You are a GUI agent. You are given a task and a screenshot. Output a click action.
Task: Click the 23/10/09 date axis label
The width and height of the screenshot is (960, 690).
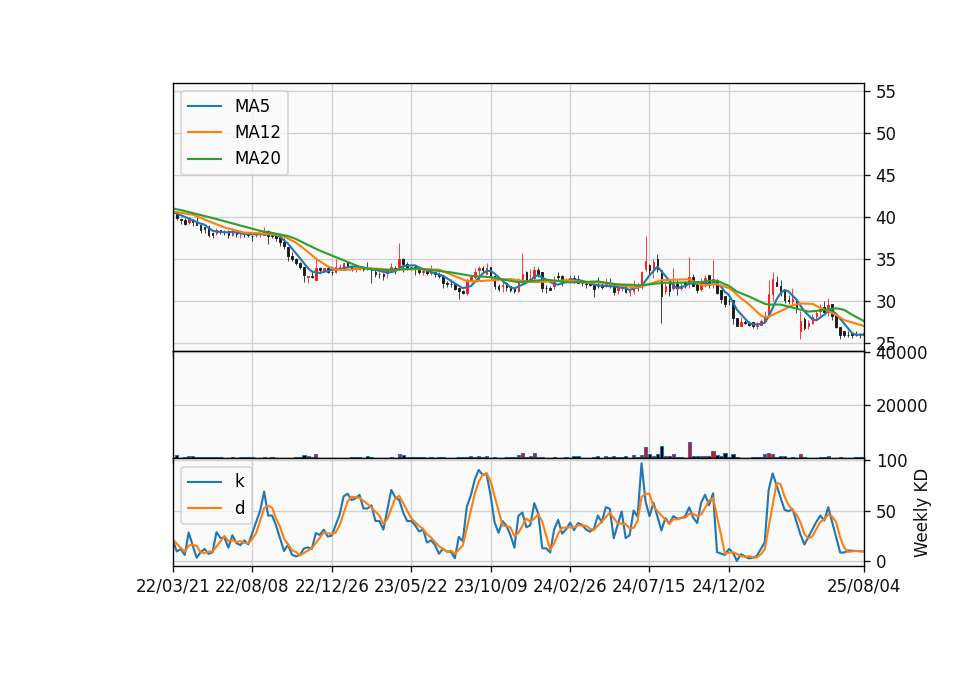(490, 586)
